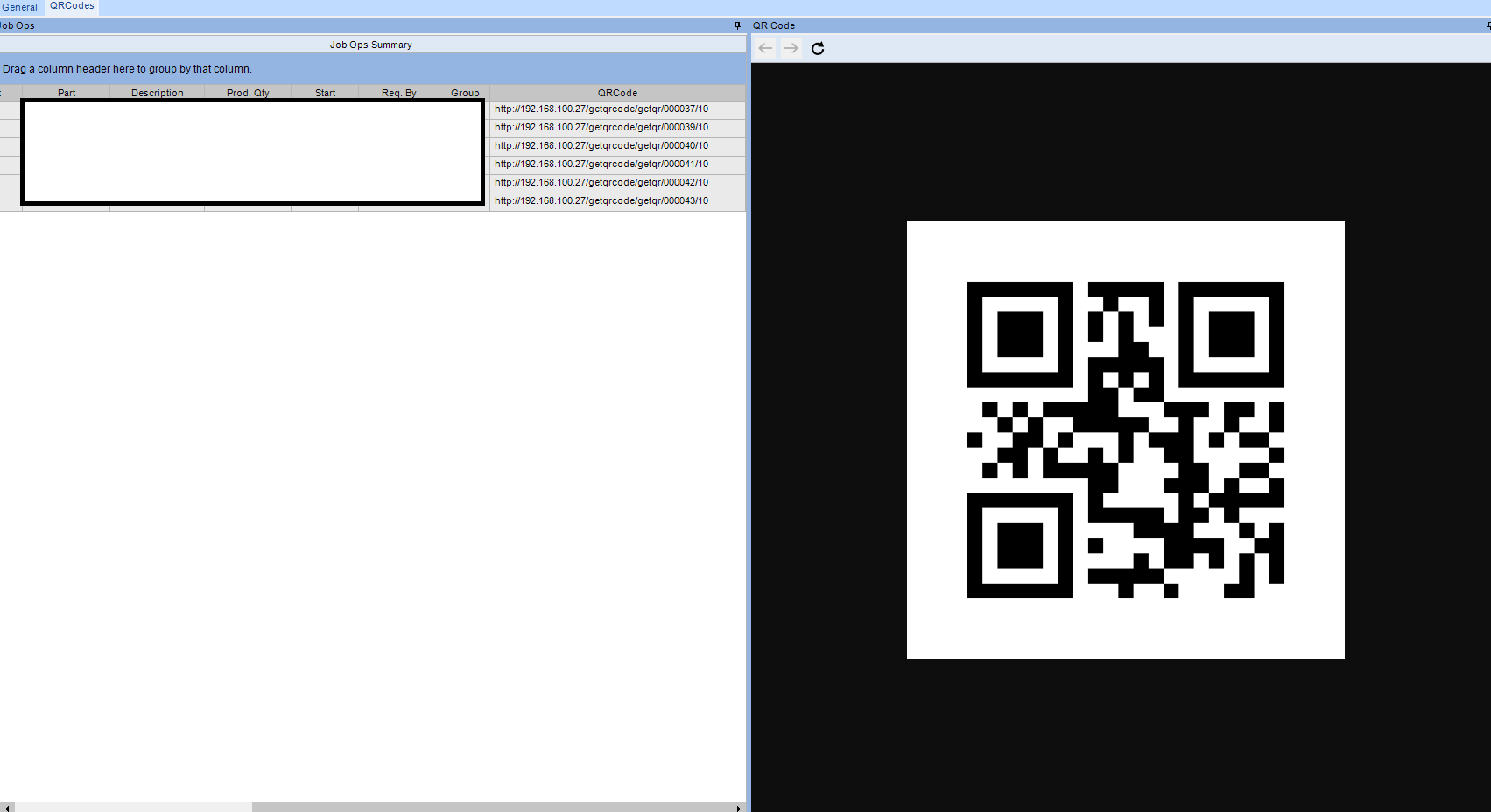Viewport: 1491px width, 812px height.
Task: Click the right arrow of horizontal scrollbar
Action: [x=739, y=807]
